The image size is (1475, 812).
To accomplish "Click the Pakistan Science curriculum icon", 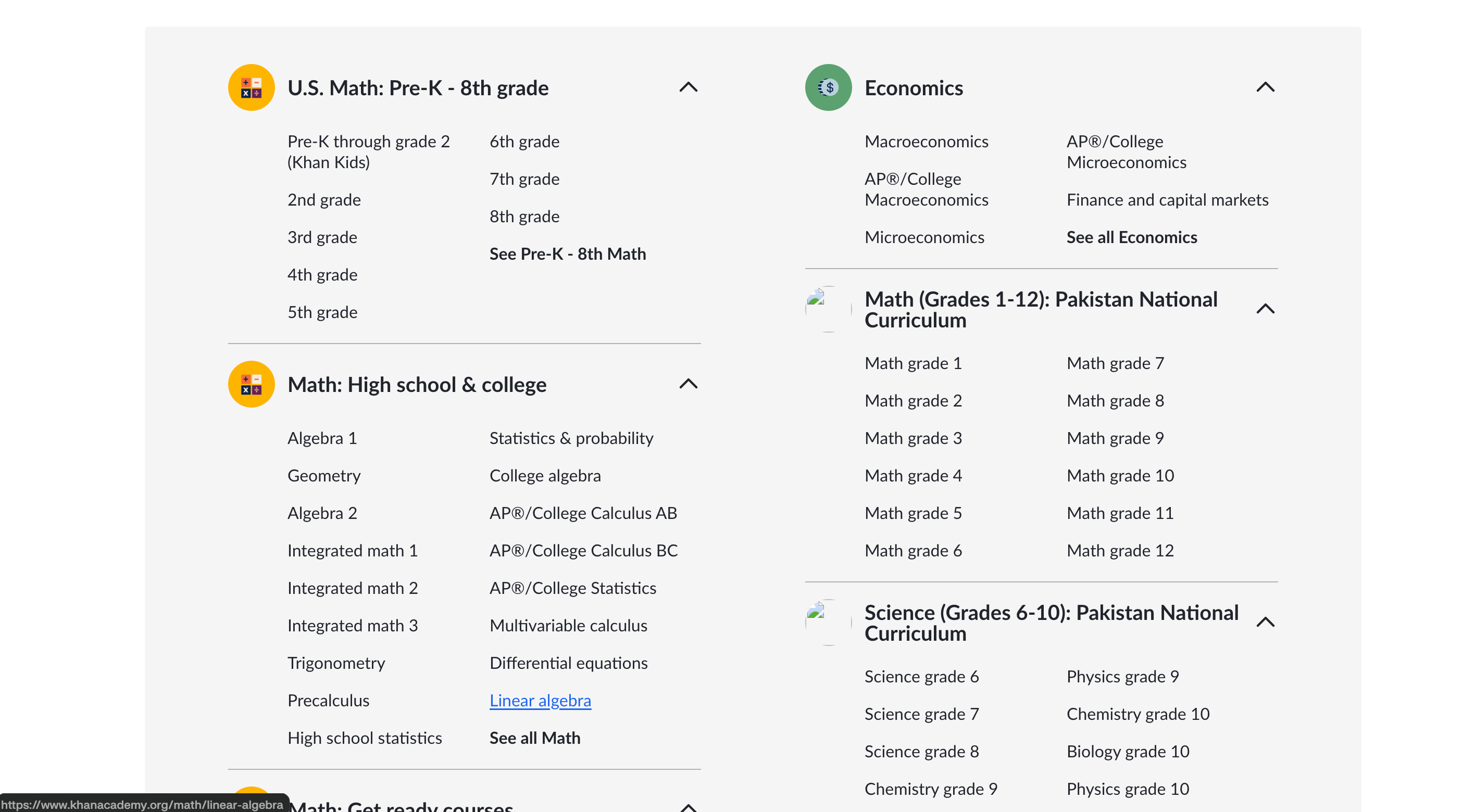I will (x=828, y=623).
